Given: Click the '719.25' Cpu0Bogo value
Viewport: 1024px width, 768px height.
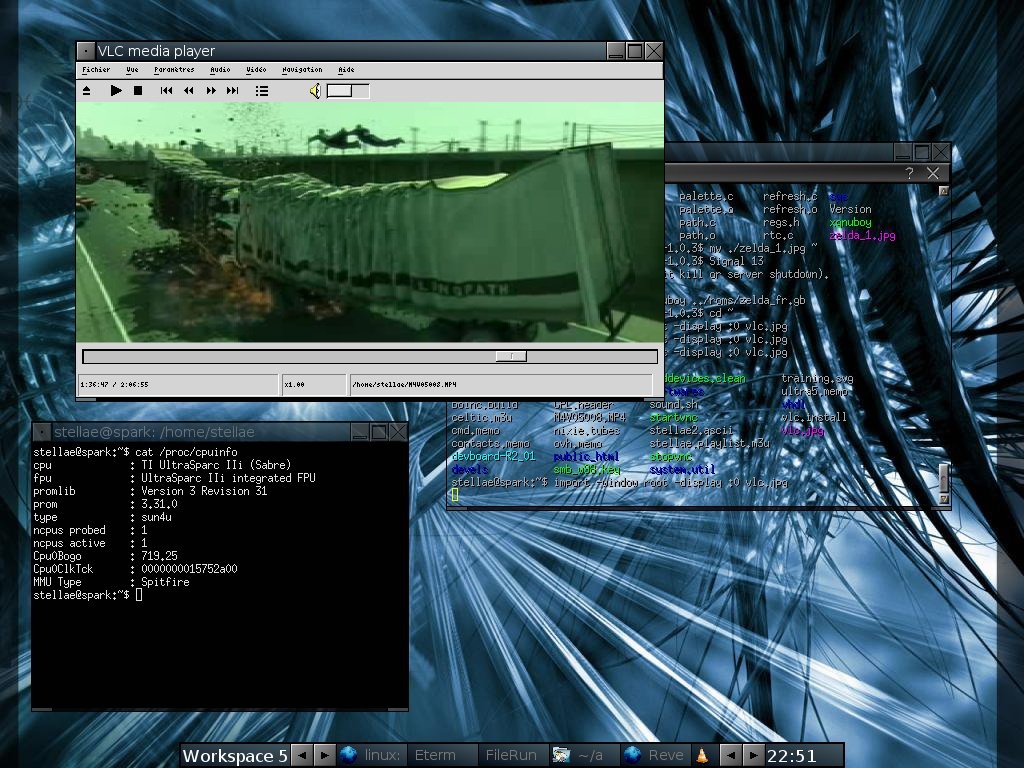Looking at the screenshot, I should tap(159, 556).
